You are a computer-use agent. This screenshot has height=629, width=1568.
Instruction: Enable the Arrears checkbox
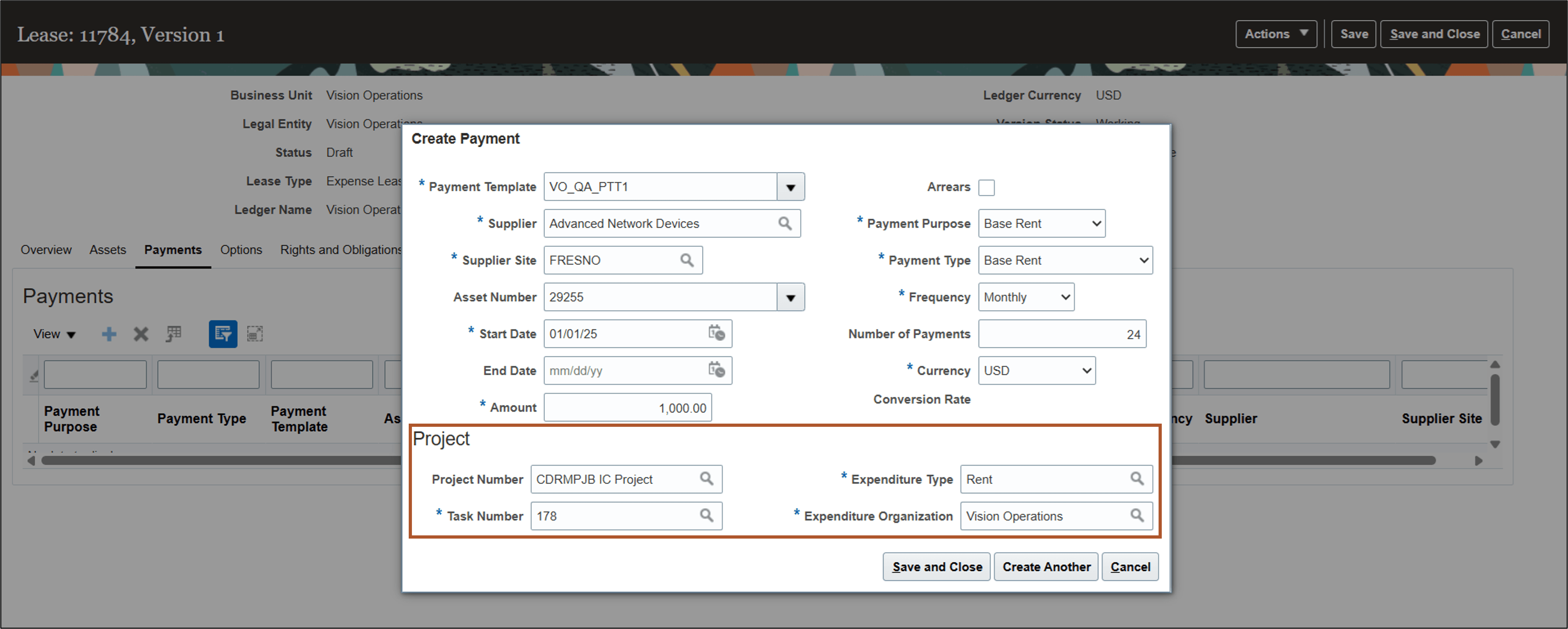[987, 188]
